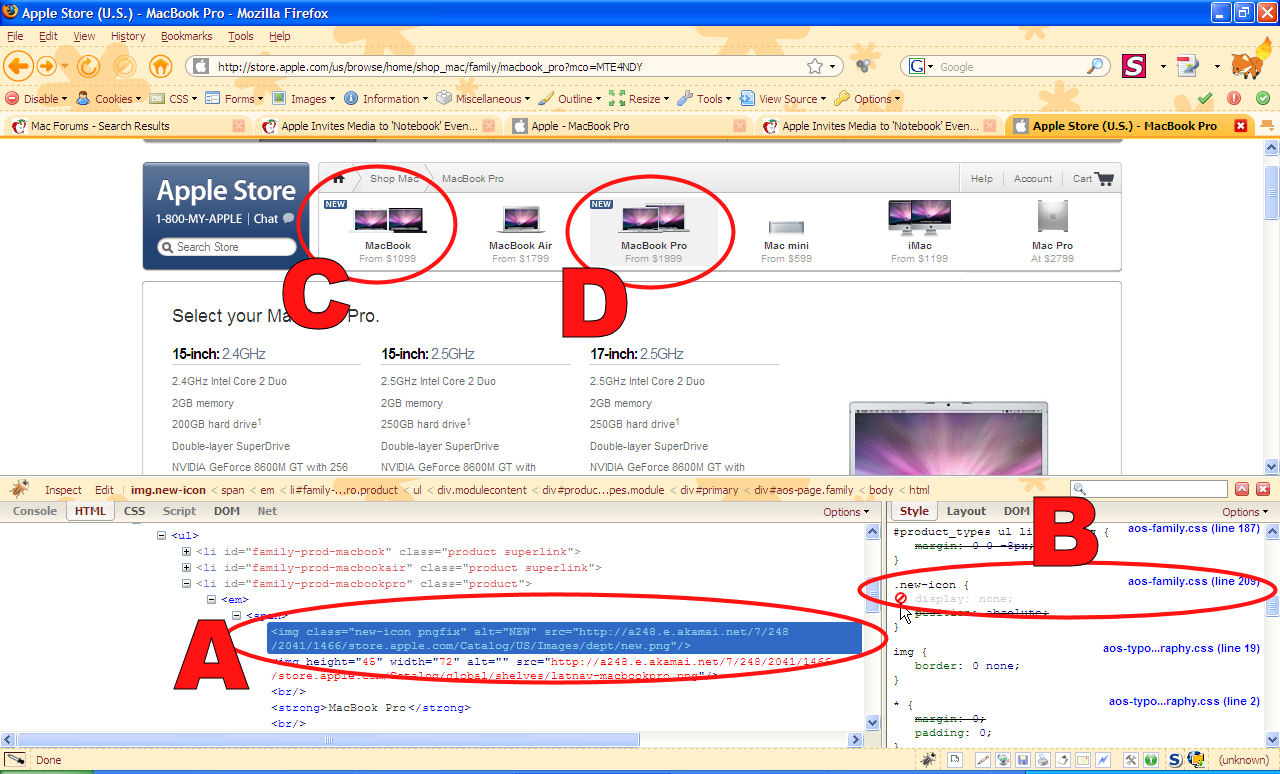The height and width of the screenshot is (774, 1280).
Task: Click the Reload page icon
Action: point(88,66)
